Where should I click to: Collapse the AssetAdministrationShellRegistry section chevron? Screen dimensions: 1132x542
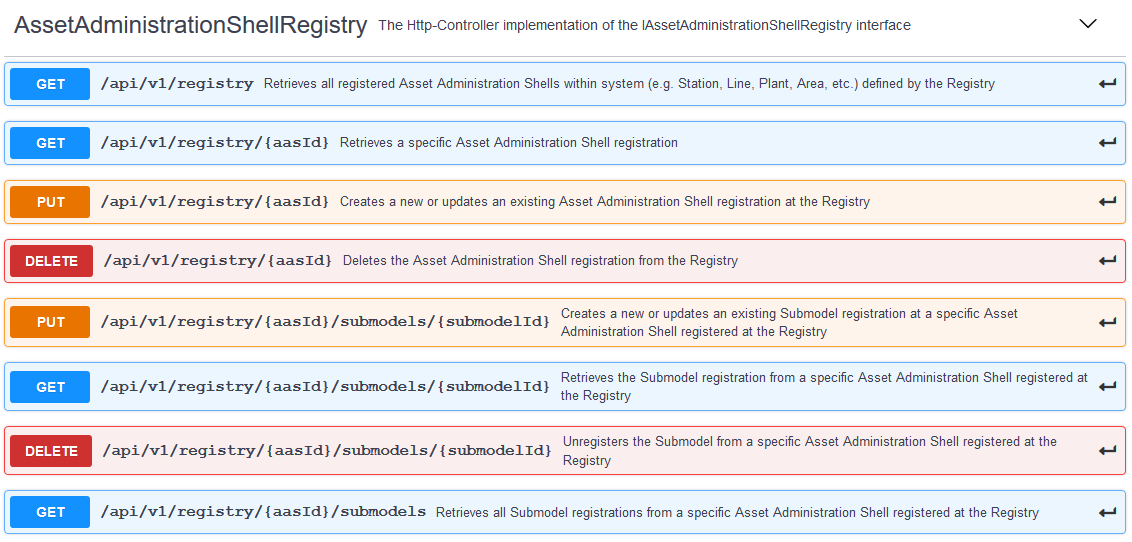(x=1088, y=24)
